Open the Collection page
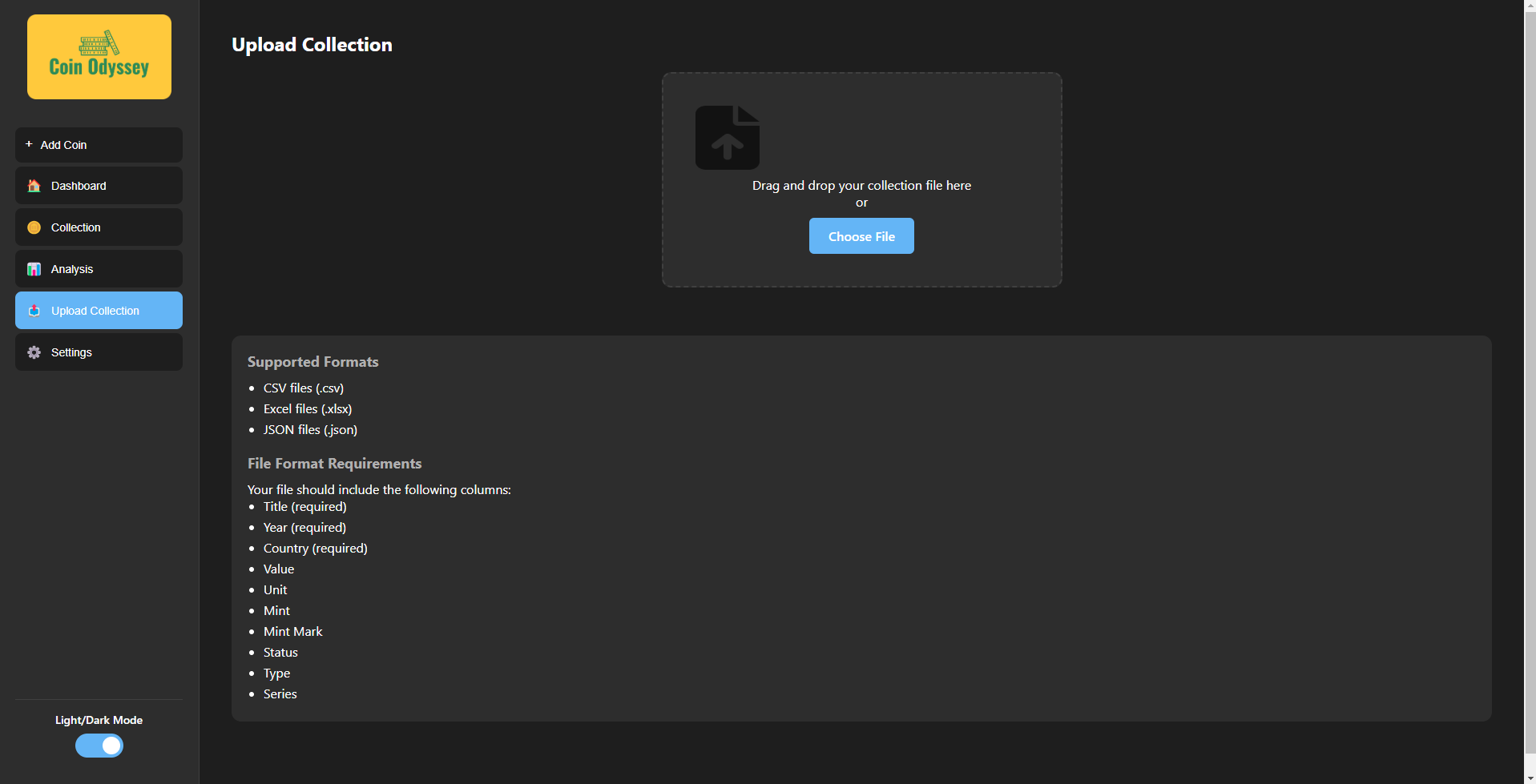The height and width of the screenshot is (784, 1536). 99,227
